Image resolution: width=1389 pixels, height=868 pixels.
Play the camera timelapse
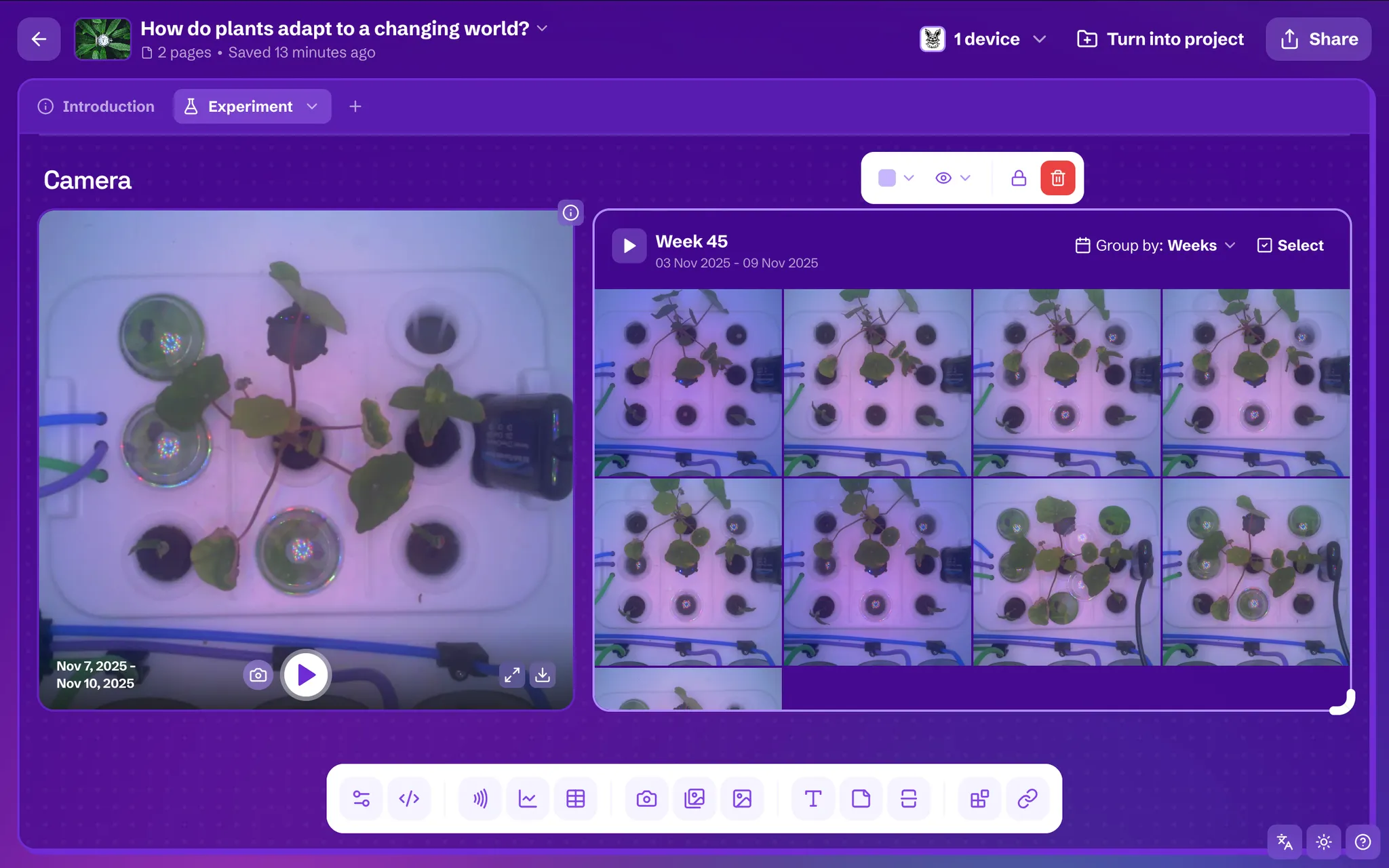tap(306, 675)
